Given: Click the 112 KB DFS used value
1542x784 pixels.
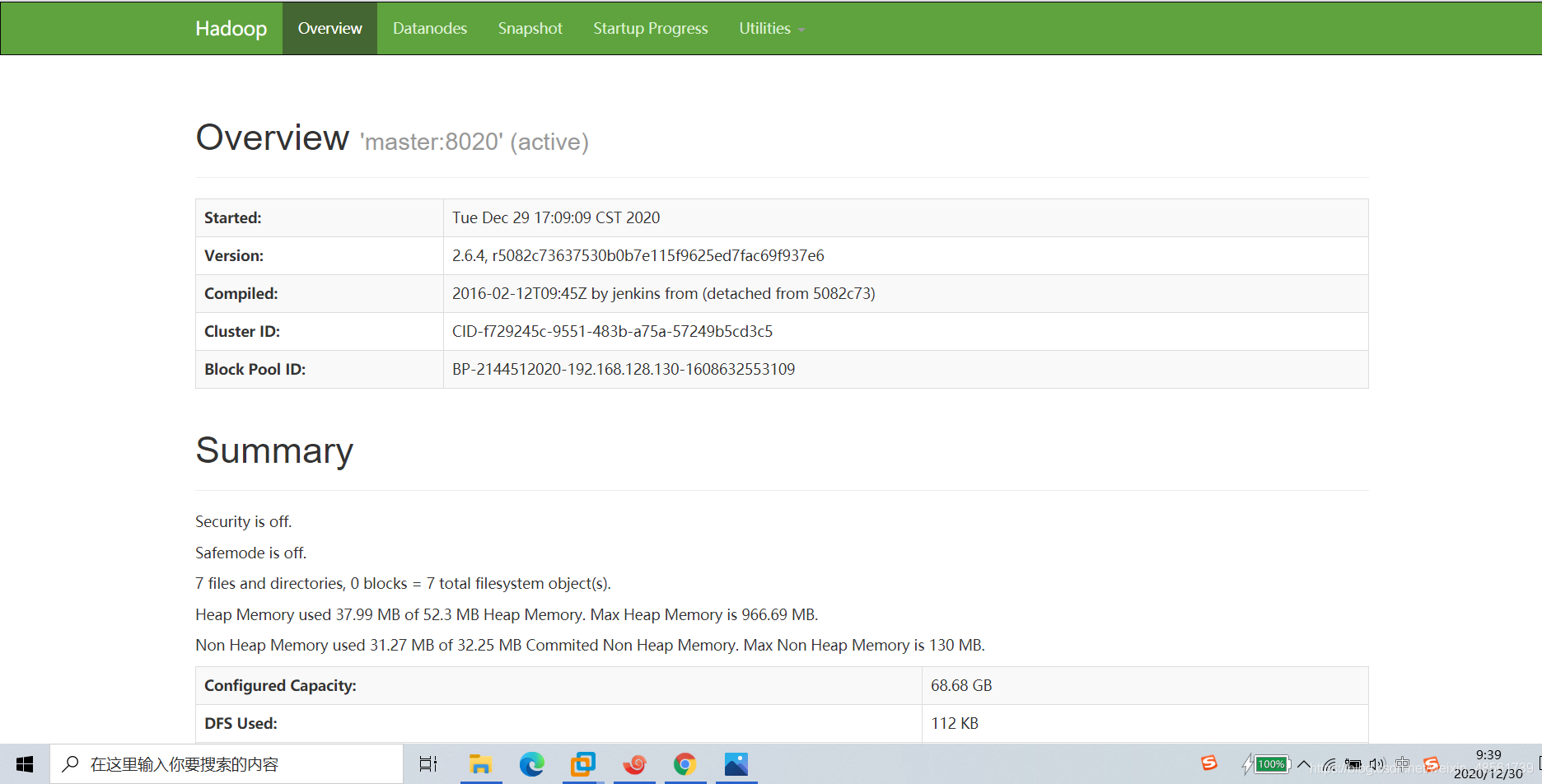Looking at the screenshot, I should pos(955,723).
